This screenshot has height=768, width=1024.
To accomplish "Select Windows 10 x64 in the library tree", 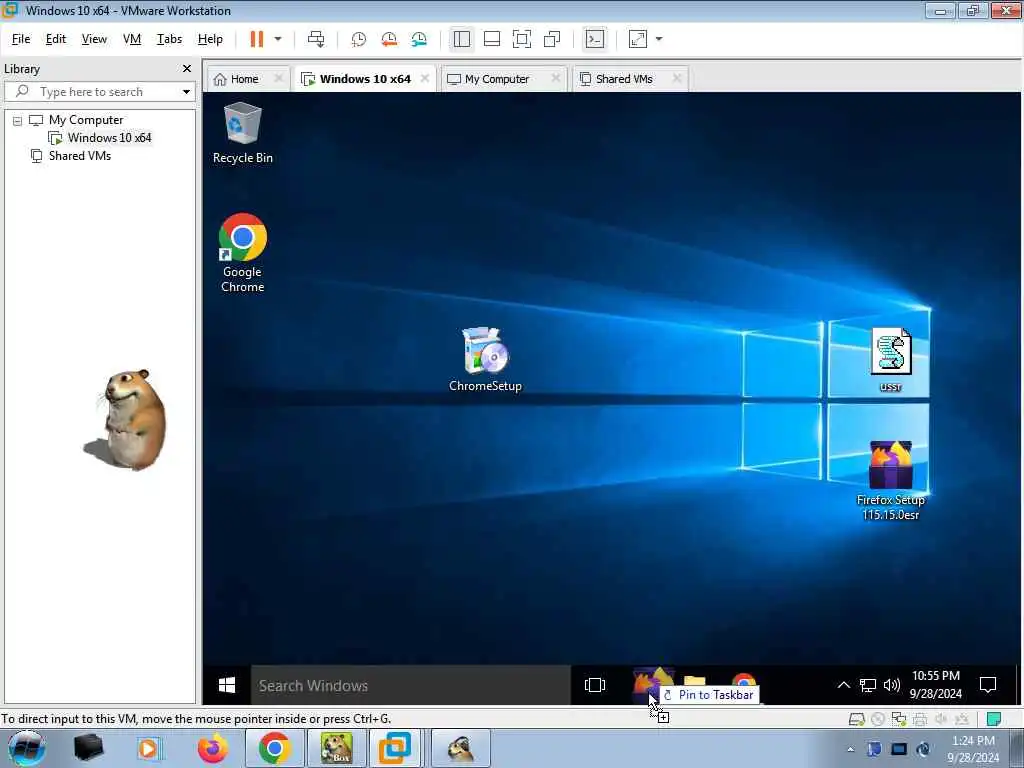I will pyautogui.click(x=109, y=138).
